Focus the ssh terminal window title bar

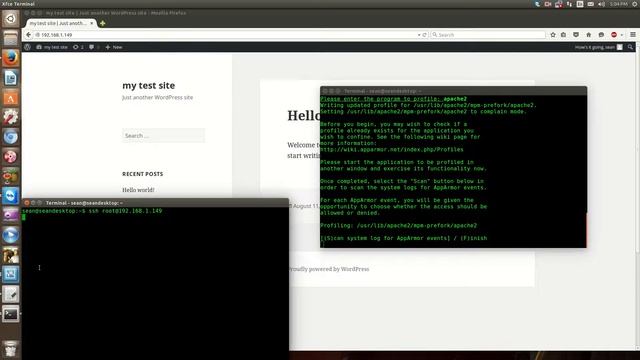(156, 202)
